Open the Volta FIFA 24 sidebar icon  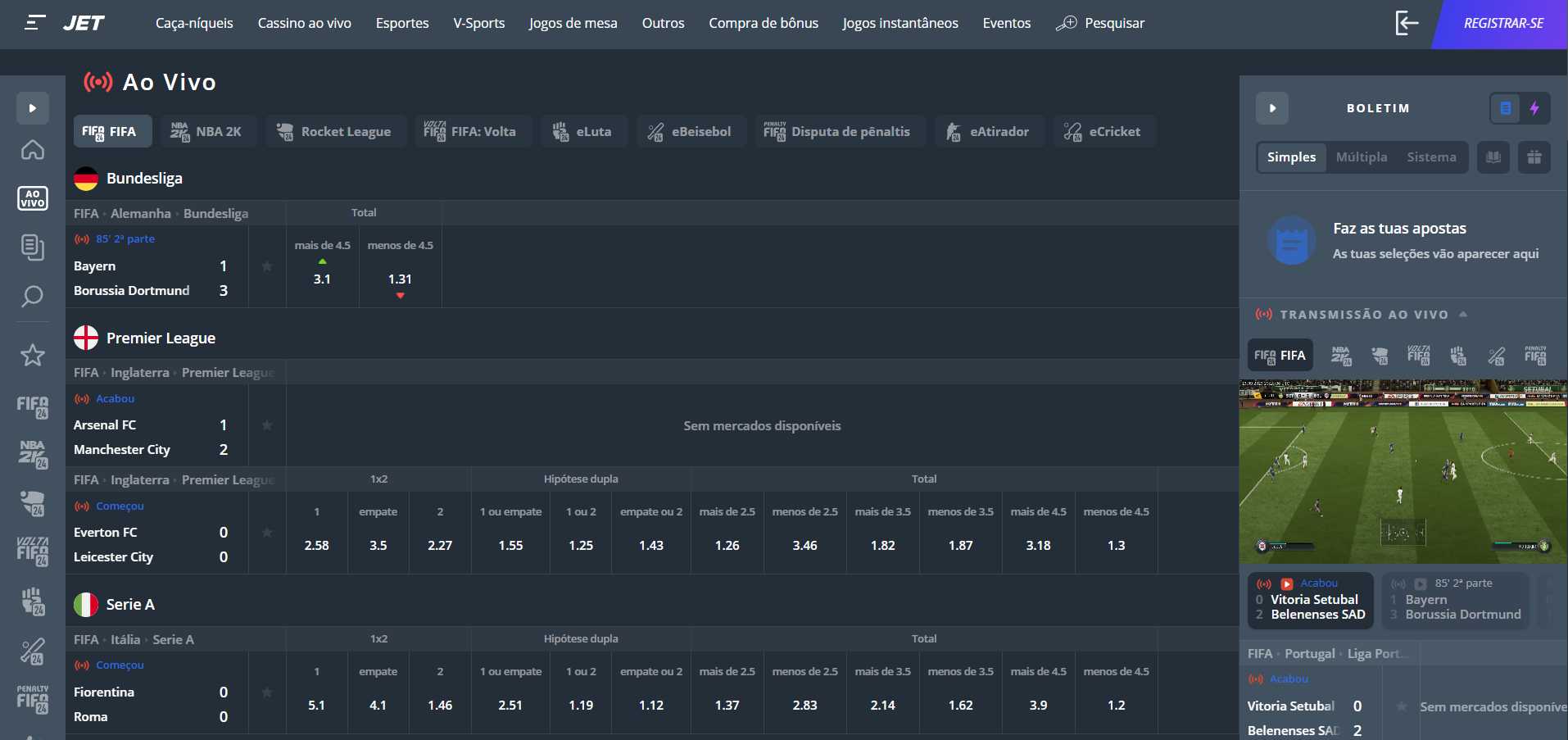coord(32,552)
